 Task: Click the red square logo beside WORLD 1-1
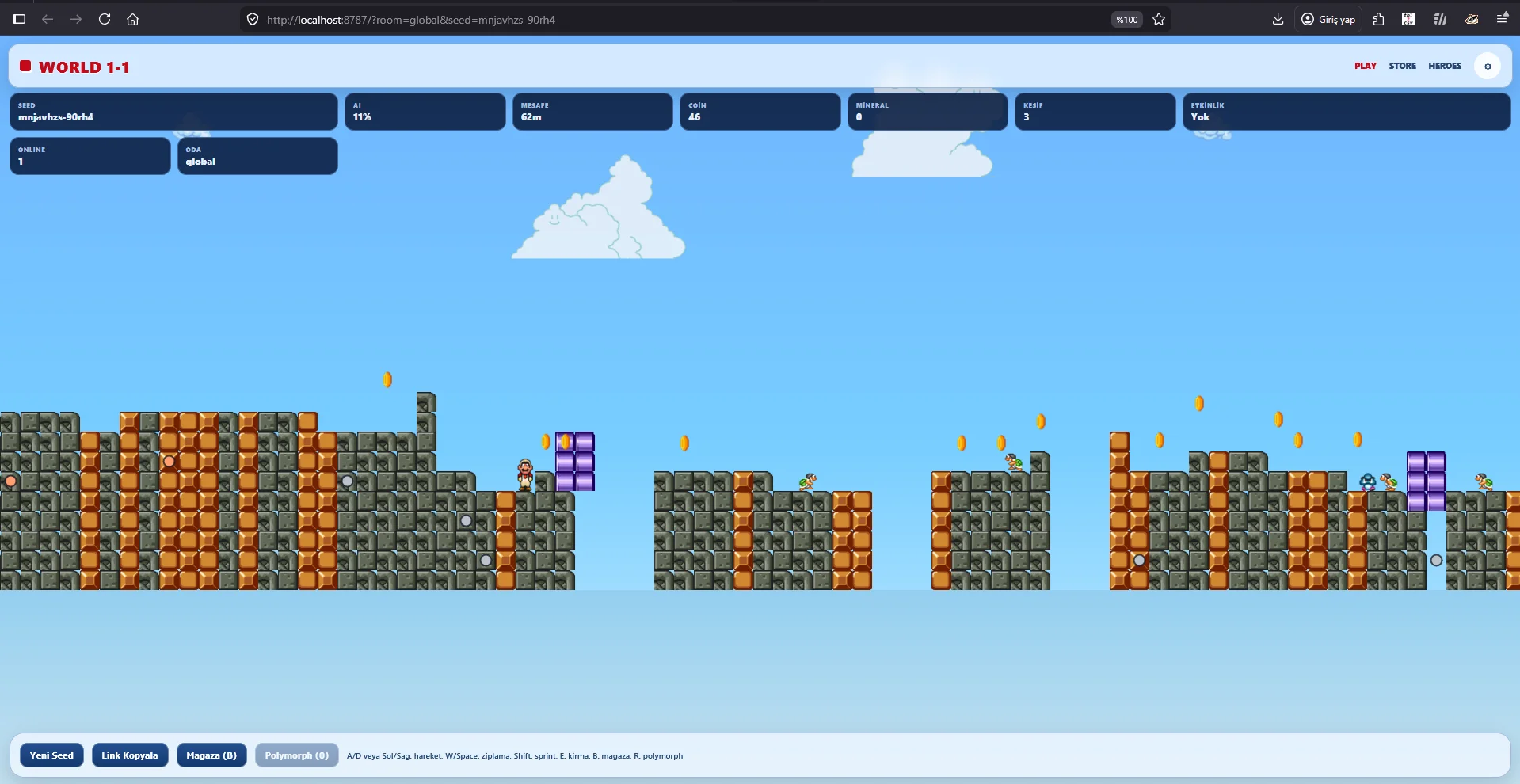[x=25, y=67]
